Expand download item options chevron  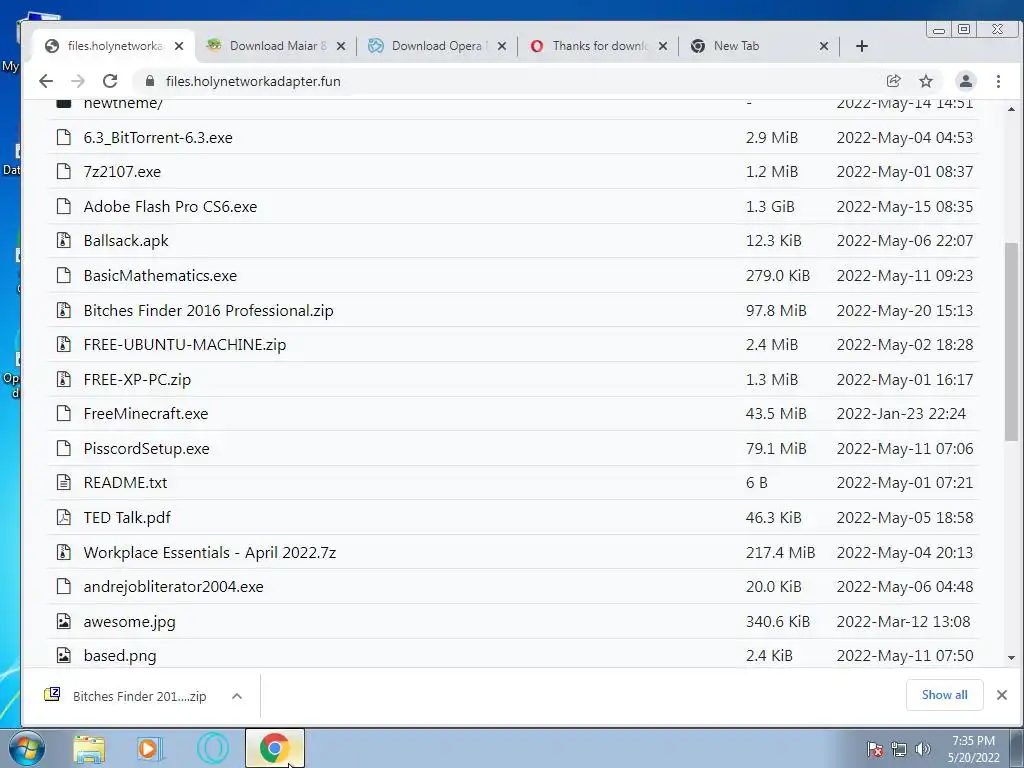pos(237,696)
